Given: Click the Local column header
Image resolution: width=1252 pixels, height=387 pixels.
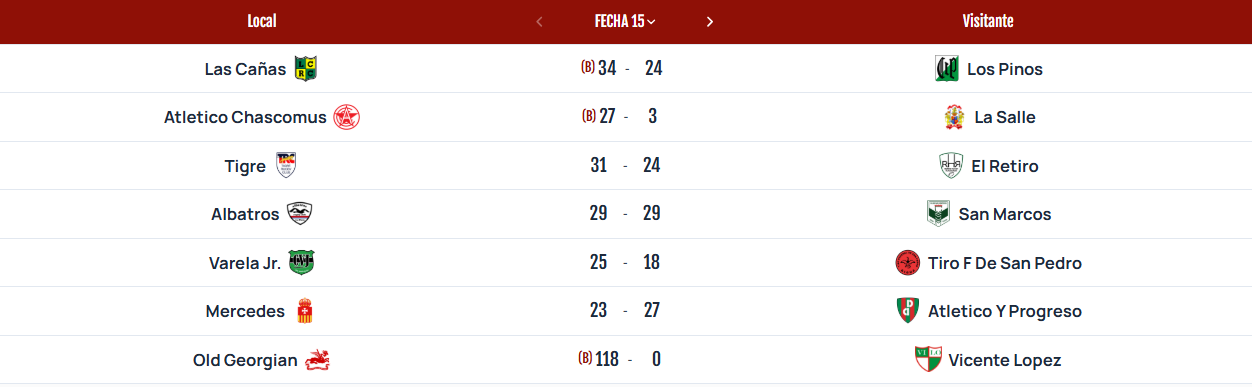Looking at the screenshot, I should [x=262, y=21].
